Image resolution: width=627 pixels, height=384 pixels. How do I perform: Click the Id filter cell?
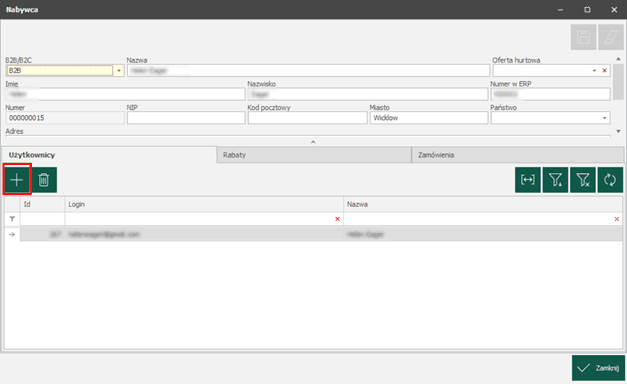point(42,219)
